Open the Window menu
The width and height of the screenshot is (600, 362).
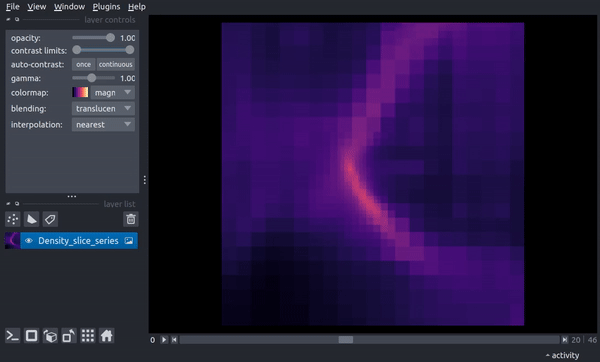(x=69, y=7)
